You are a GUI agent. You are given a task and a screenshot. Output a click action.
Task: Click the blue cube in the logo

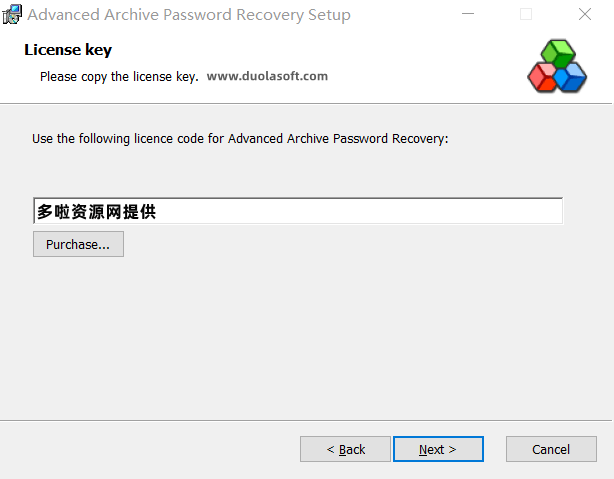pos(571,78)
